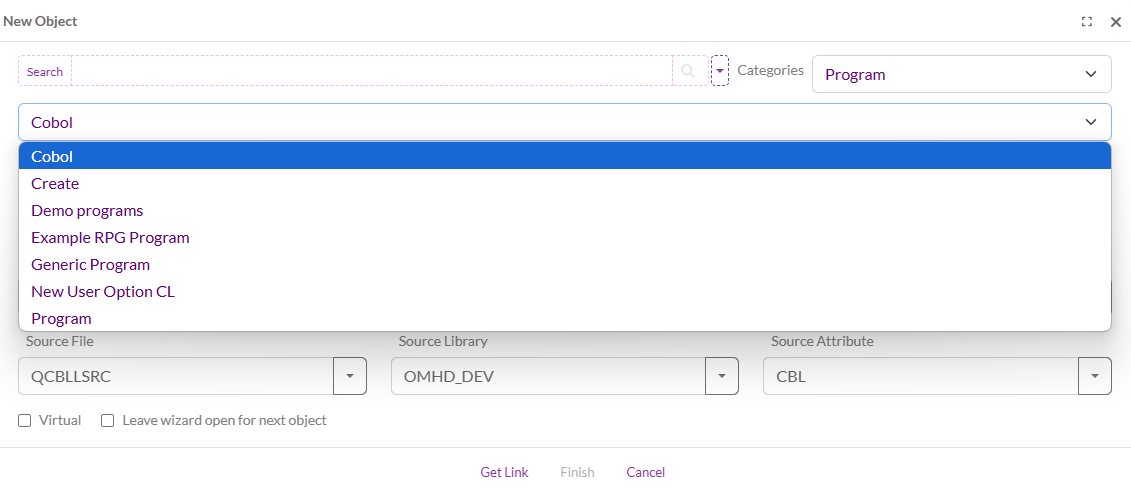Pick Example RPG Program option
1131x492 pixels.
[x=110, y=238]
